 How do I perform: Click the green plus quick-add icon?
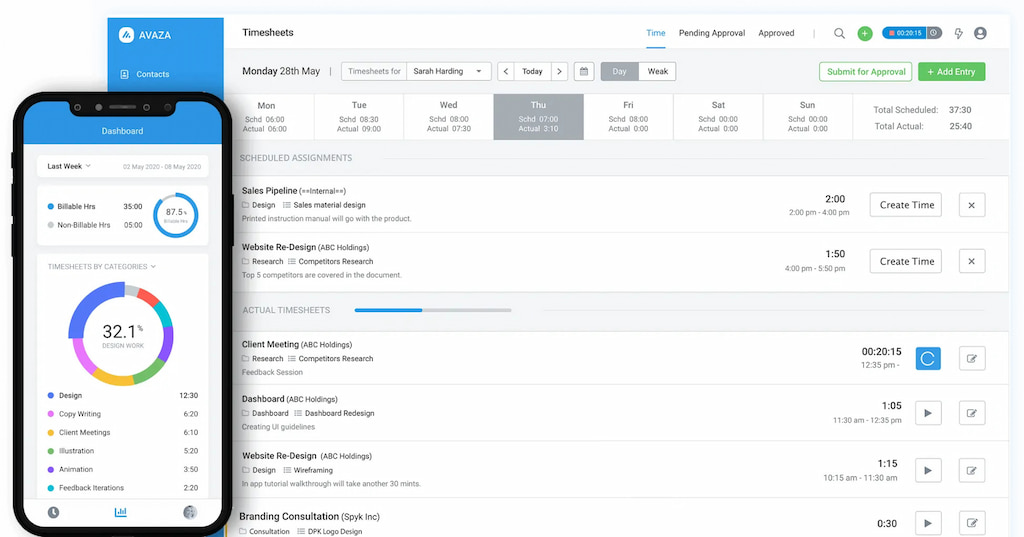(865, 33)
